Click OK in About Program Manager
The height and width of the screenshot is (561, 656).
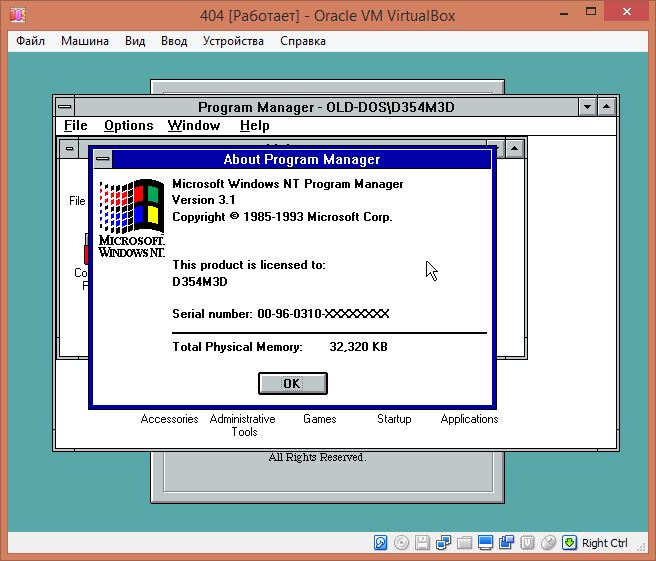292,383
